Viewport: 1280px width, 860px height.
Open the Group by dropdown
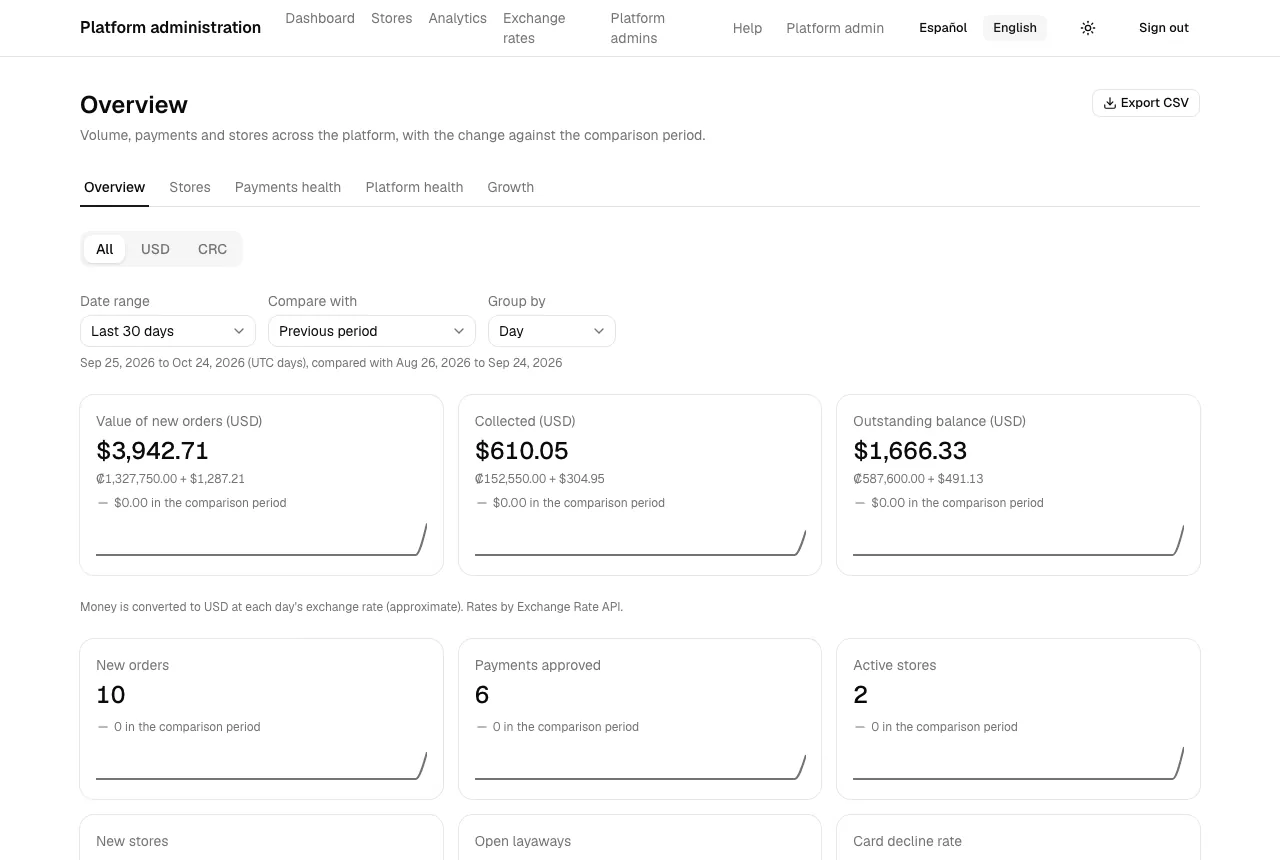[552, 331]
